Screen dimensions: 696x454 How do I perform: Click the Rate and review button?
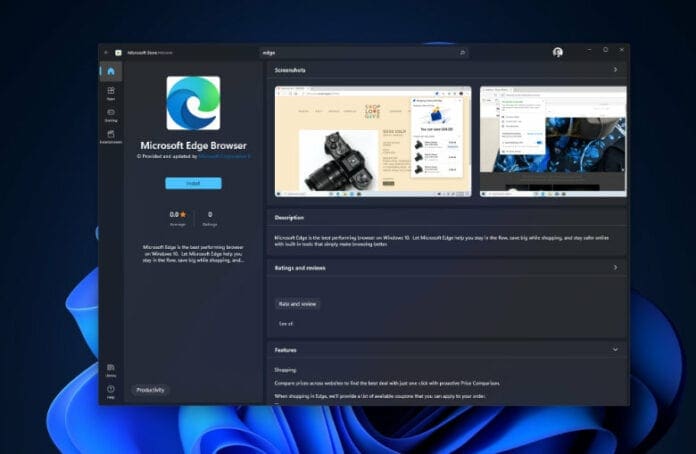pyautogui.click(x=297, y=304)
